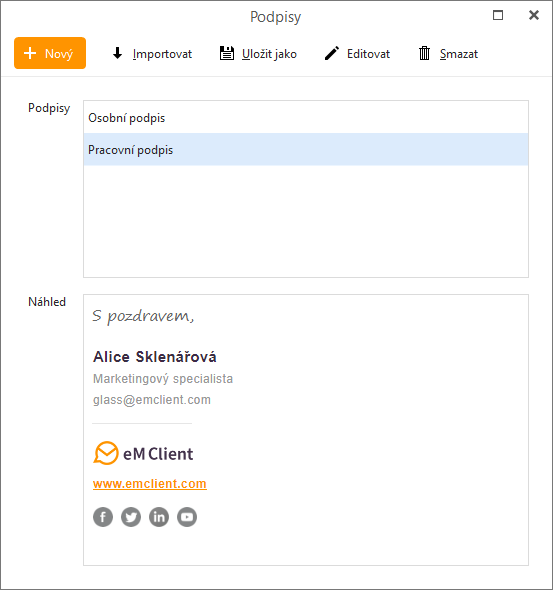Click the Importovat button label

(x=162, y=54)
